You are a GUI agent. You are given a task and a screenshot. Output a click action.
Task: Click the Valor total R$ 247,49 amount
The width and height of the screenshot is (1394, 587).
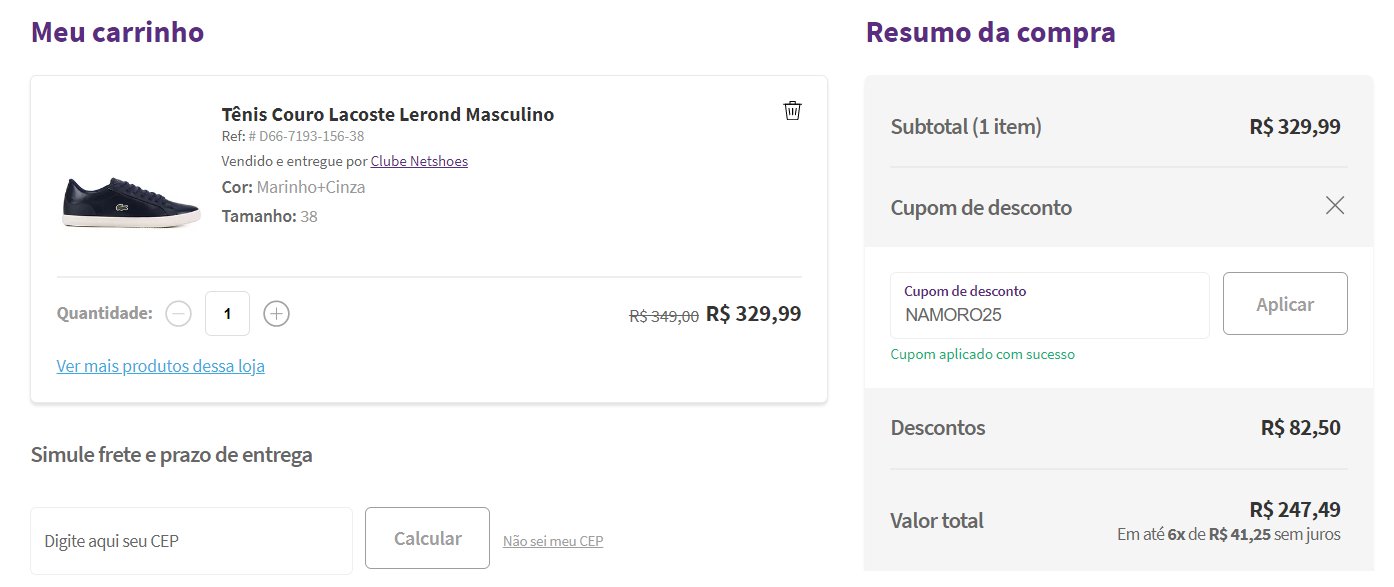coord(1295,509)
